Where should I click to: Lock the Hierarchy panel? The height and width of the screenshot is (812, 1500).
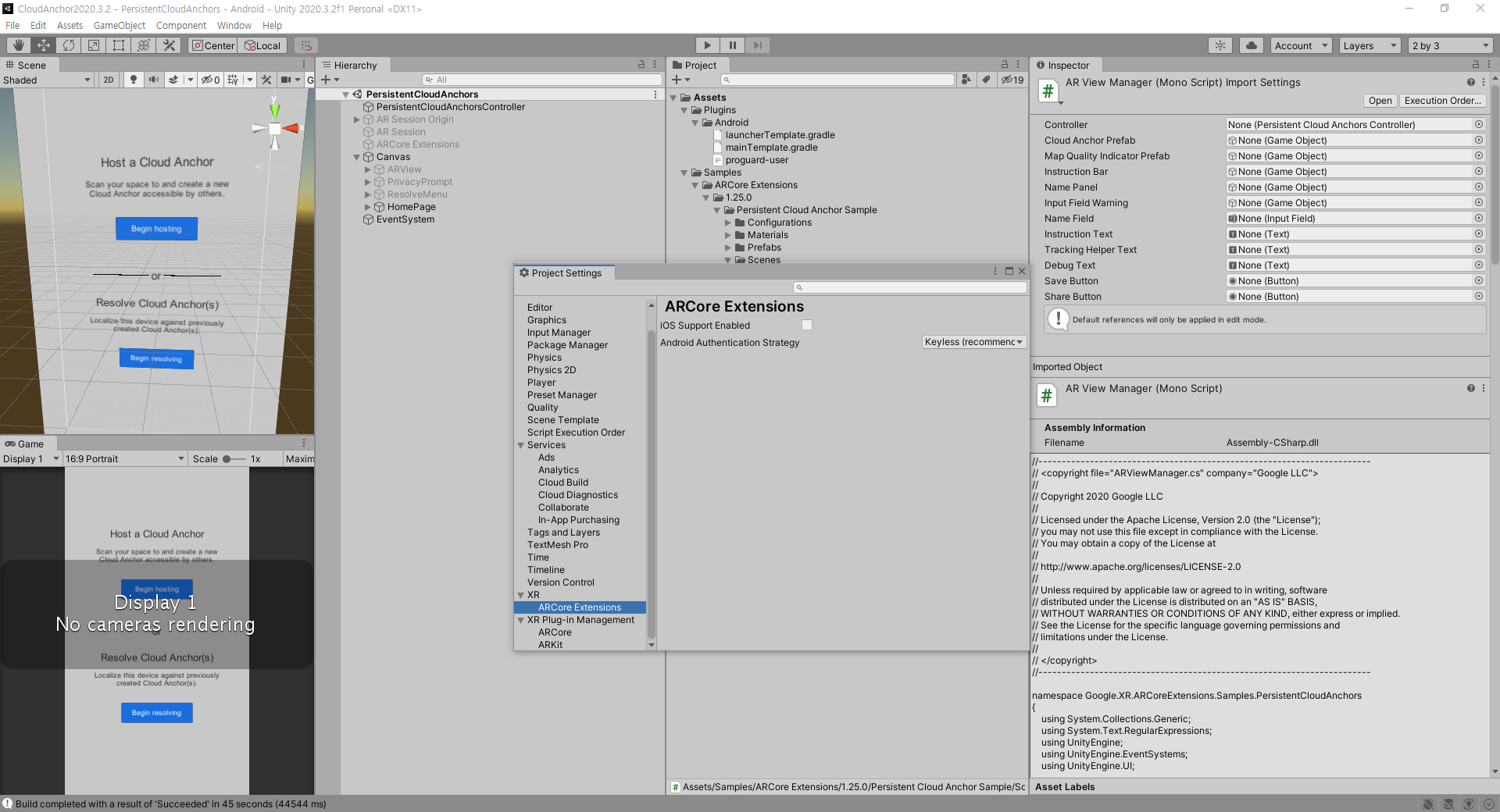click(x=641, y=65)
